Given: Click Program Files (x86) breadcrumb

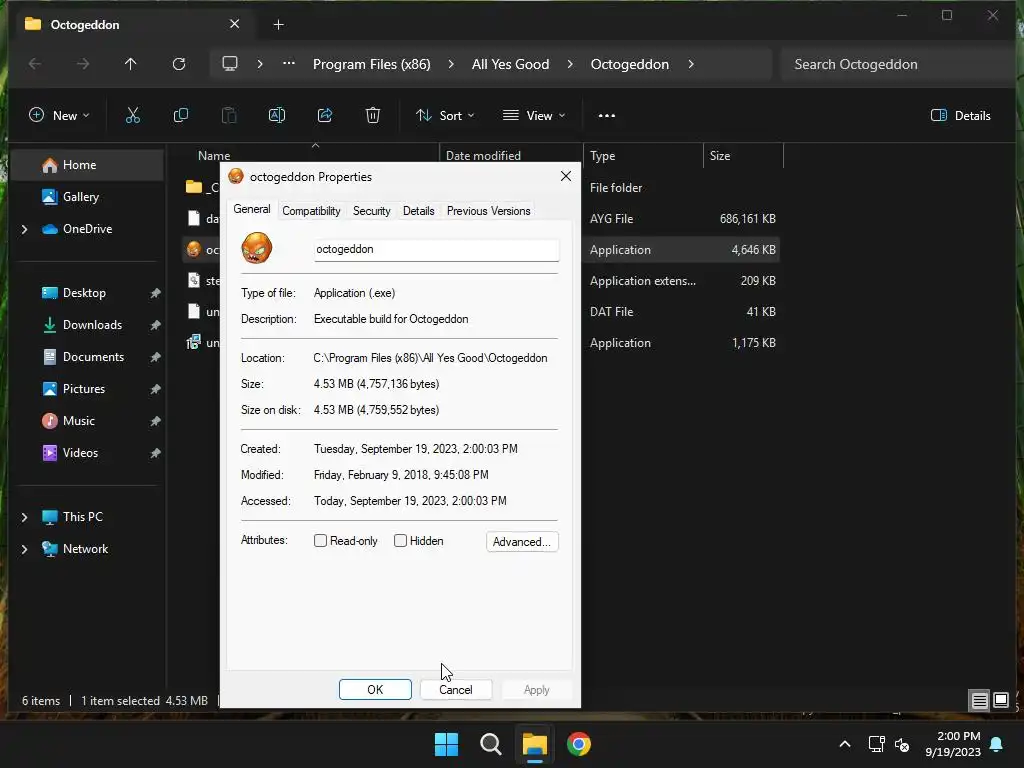Looking at the screenshot, I should click(x=372, y=64).
